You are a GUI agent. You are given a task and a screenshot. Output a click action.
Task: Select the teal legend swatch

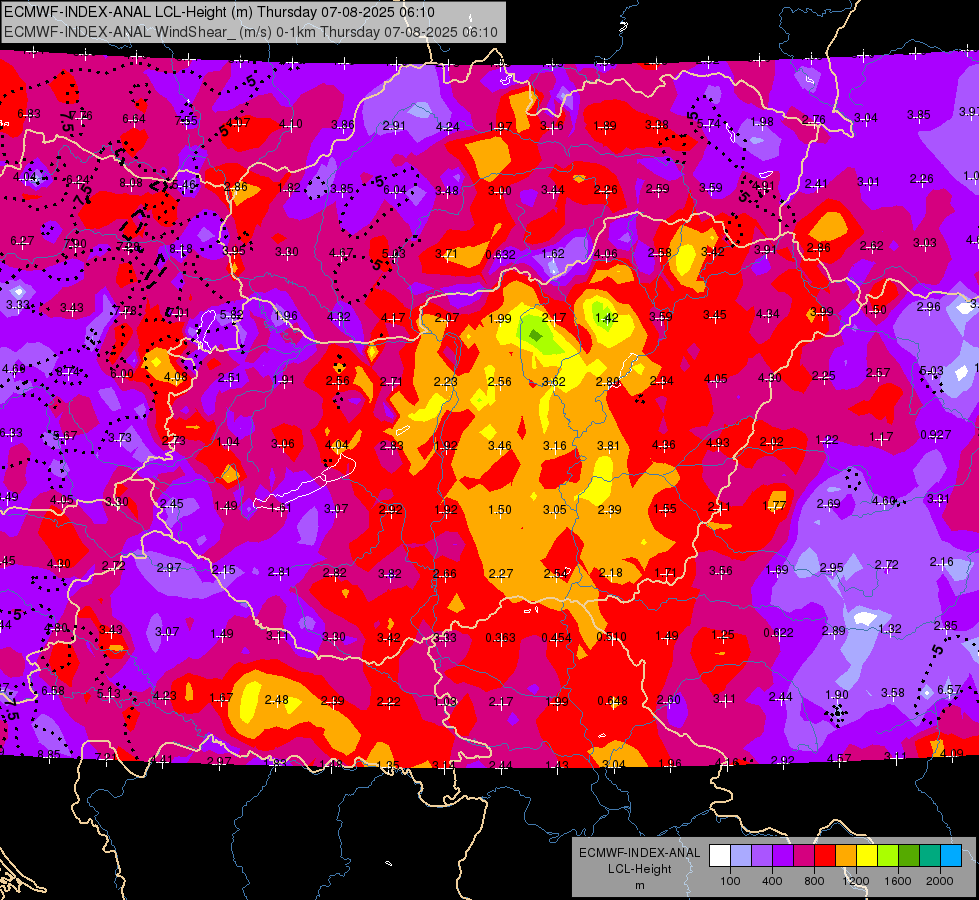pos(930,856)
